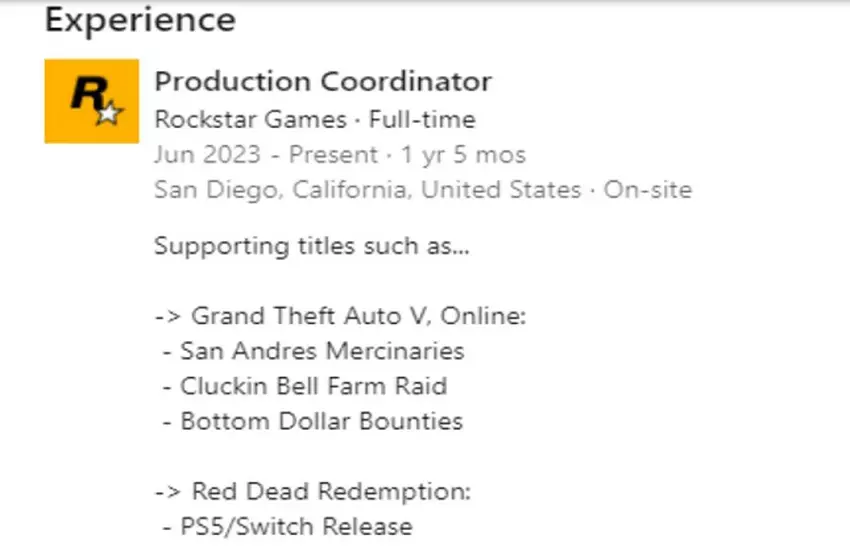
Task: Click the Experience section heading
Action: (140, 19)
